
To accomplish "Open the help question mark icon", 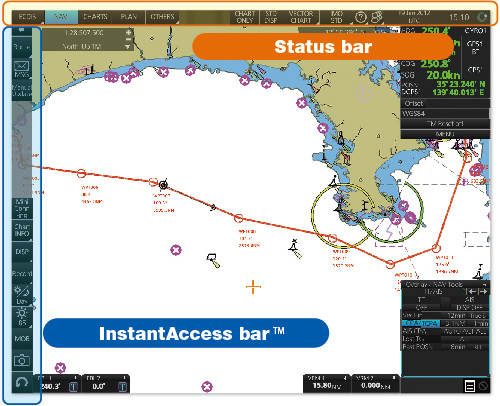I will (361, 17).
